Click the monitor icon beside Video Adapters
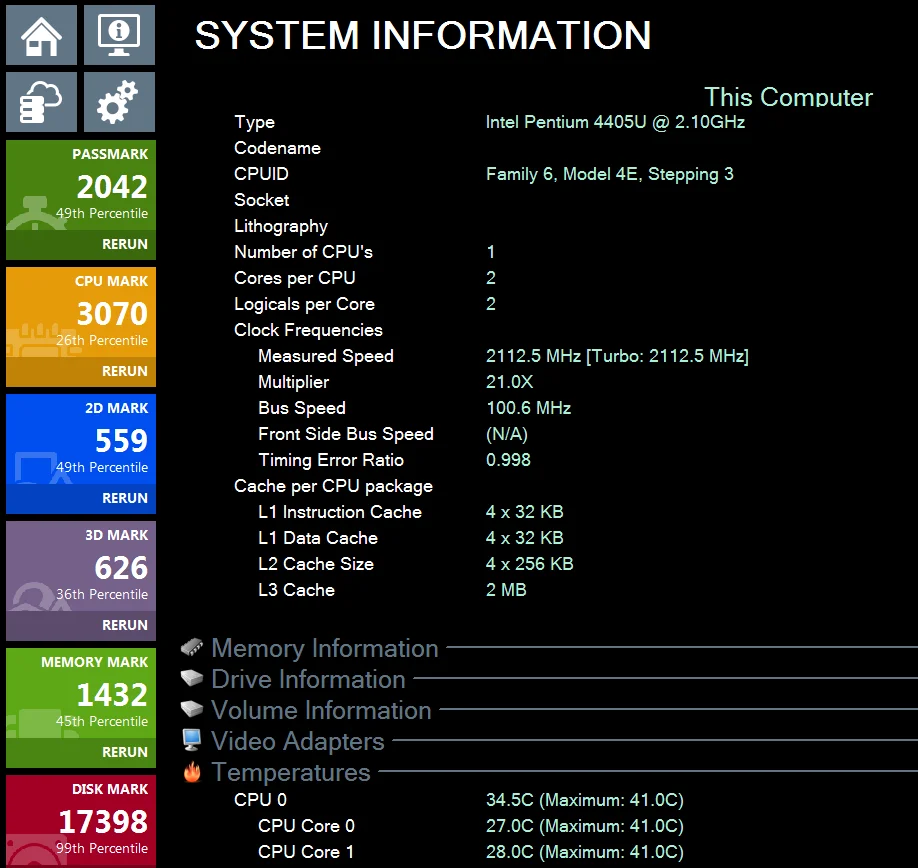 click(x=192, y=740)
